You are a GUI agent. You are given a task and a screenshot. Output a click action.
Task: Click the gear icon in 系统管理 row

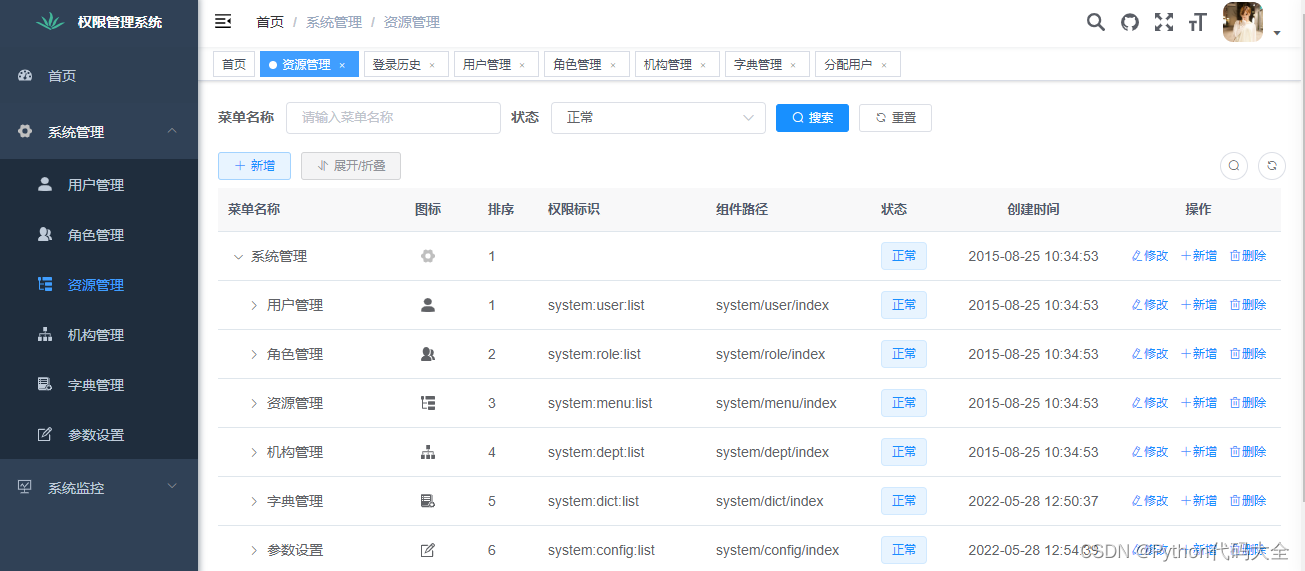(428, 256)
